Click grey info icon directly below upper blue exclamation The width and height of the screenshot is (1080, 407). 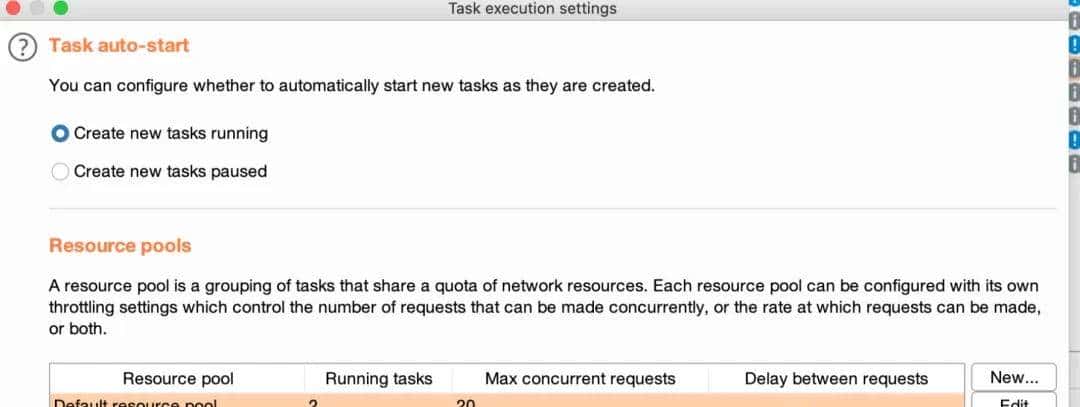click(x=1074, y=68)
